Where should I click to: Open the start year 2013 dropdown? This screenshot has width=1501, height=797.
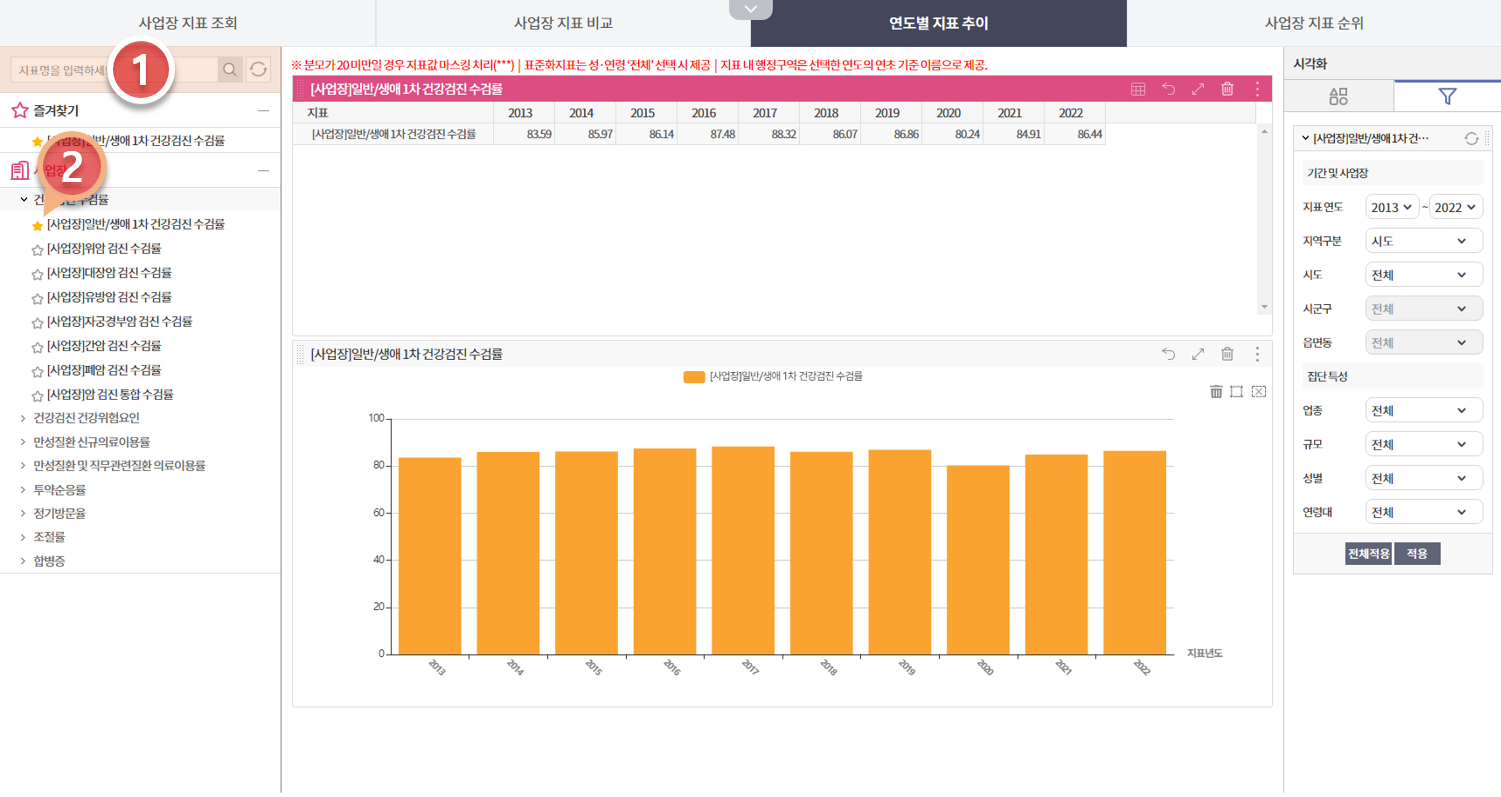(x=1392, y=207)
